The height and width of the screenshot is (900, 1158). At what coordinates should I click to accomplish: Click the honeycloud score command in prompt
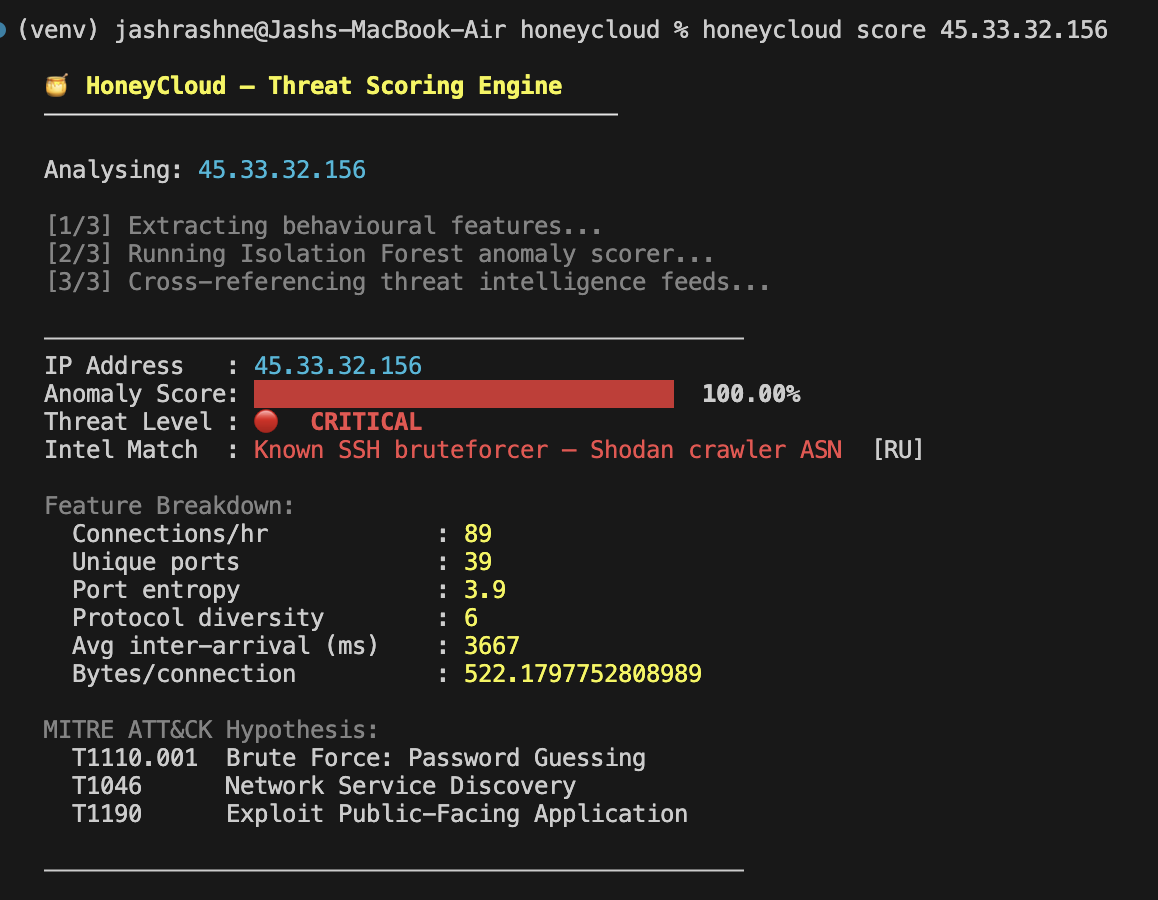[x=905, y=30]
